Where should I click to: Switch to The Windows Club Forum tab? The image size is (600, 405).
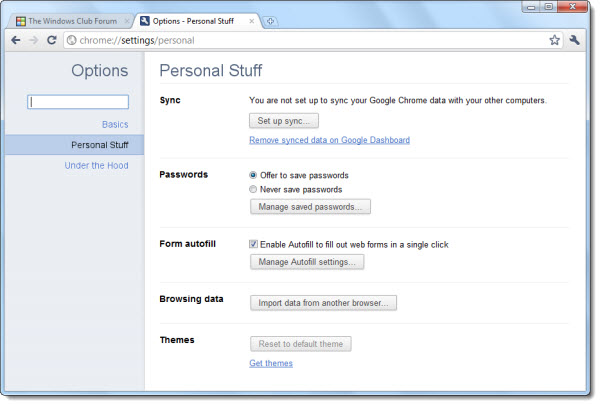[71, 21]
